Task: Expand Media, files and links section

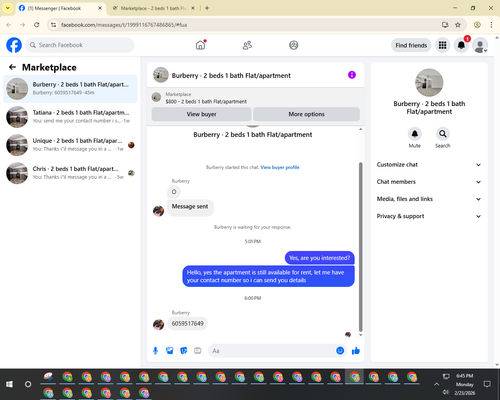Action: [x=429, y=199]
